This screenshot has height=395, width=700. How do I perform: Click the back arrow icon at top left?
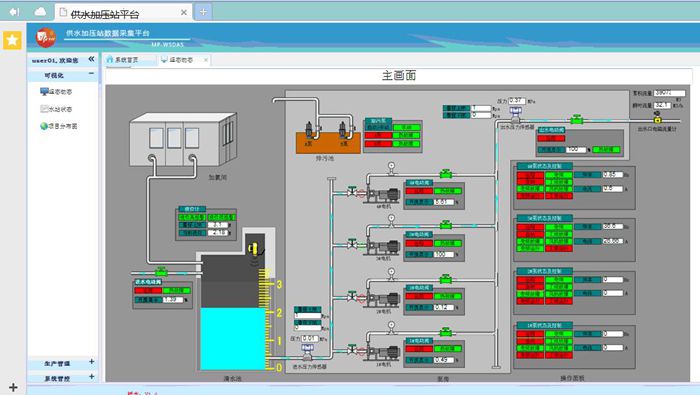pos(14,12)
